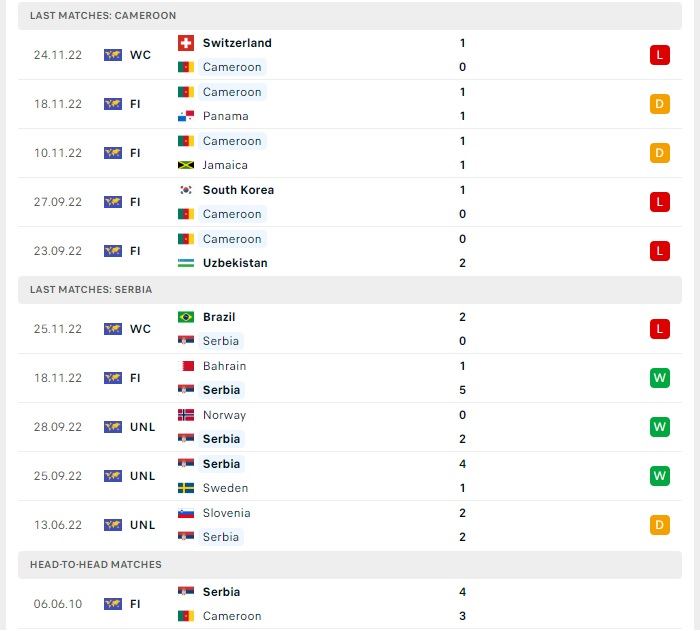700x631 pixels.
Task: Open the Uzbekistan team link
Action: click(235, 263)
